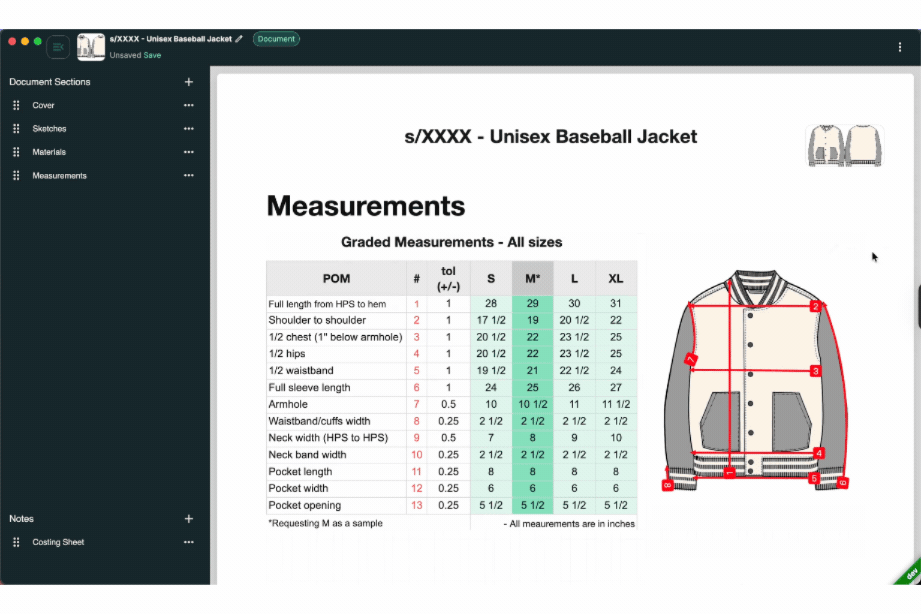This screenshot has height=614, width=921.
Task: Click the M* size column header
Action: [x=532, y=279]
